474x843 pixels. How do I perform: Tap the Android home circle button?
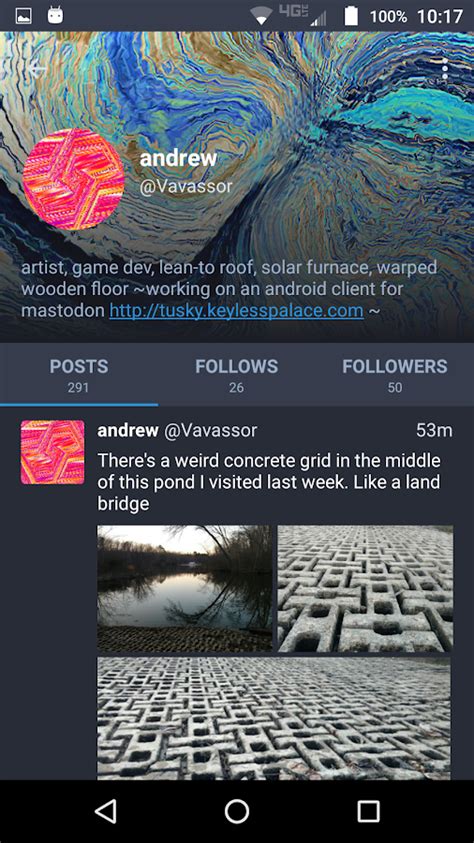(x=236, y=811)
